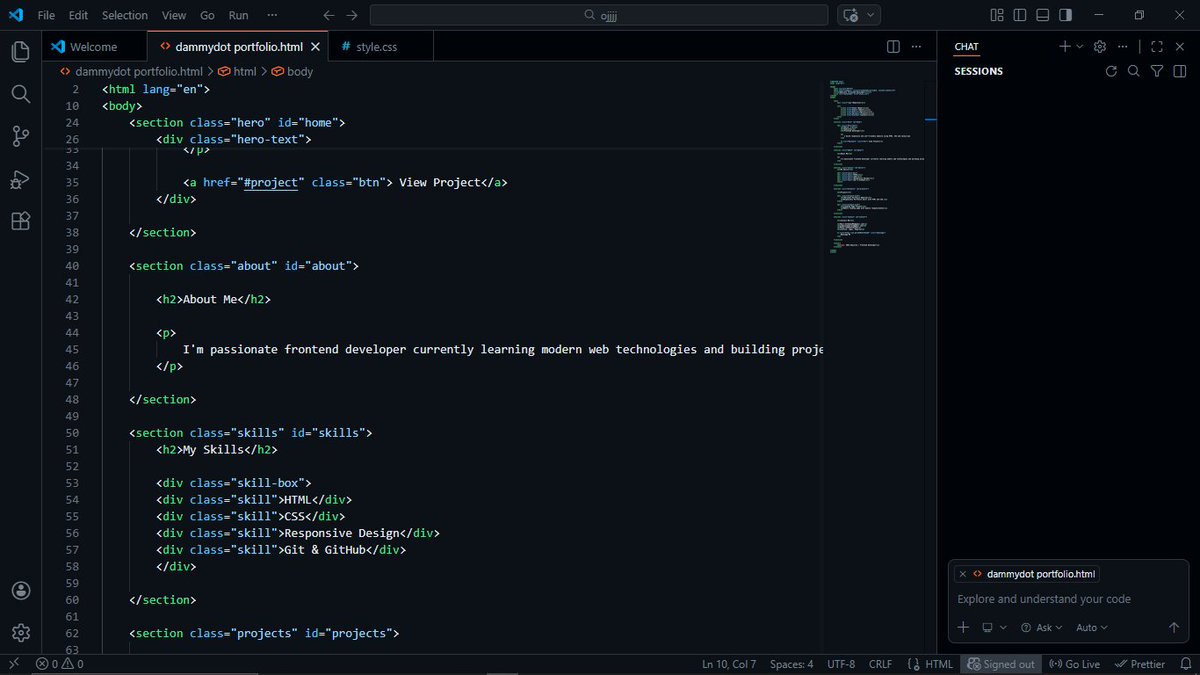1200x675 pixels.
Task: Send the chat message with the arrow
Action: click(1174, 627)
